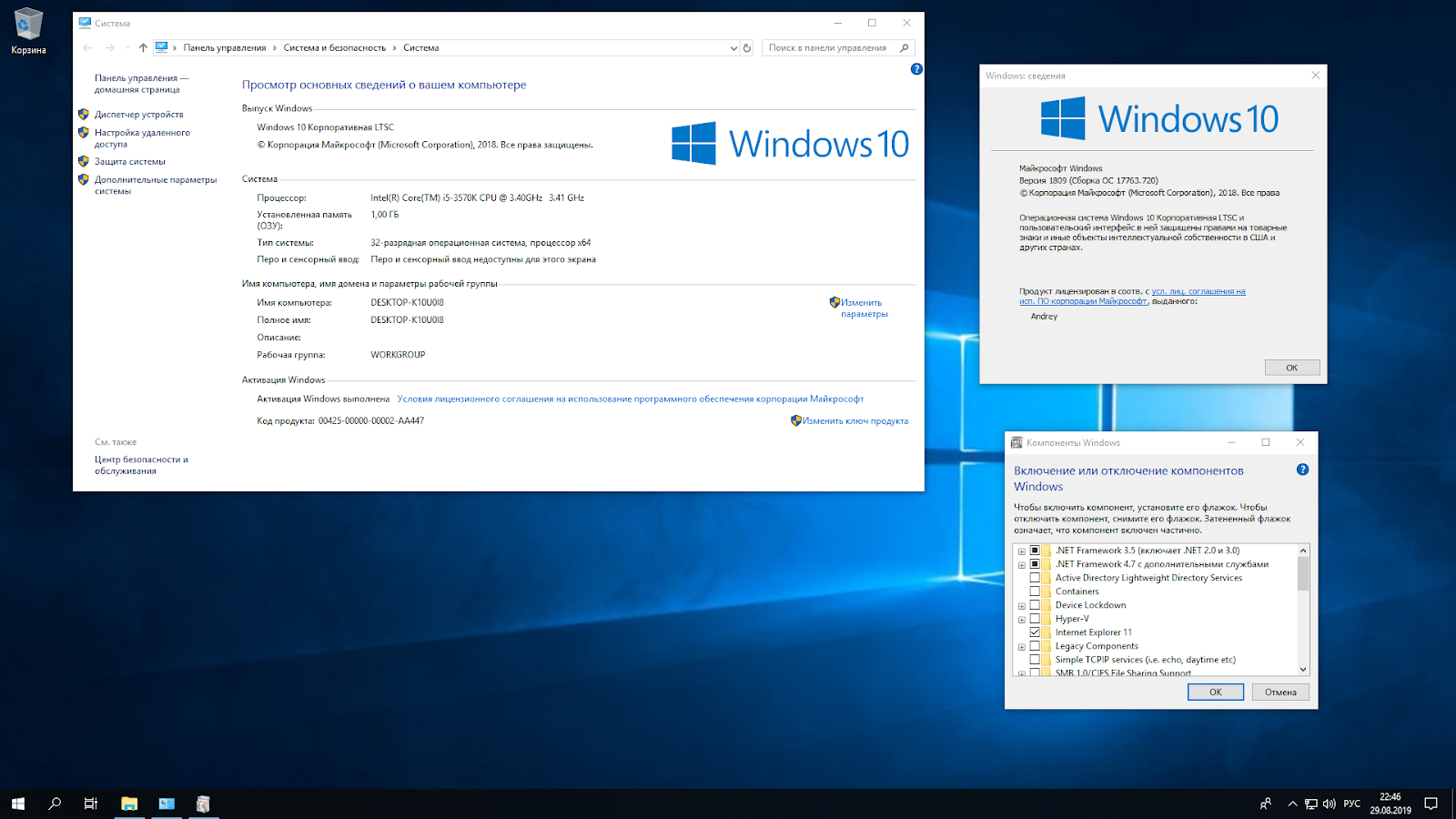Screen dimensions: 1456x819
Task: Click the shield icon beside Защита системы
Action: 84,162
